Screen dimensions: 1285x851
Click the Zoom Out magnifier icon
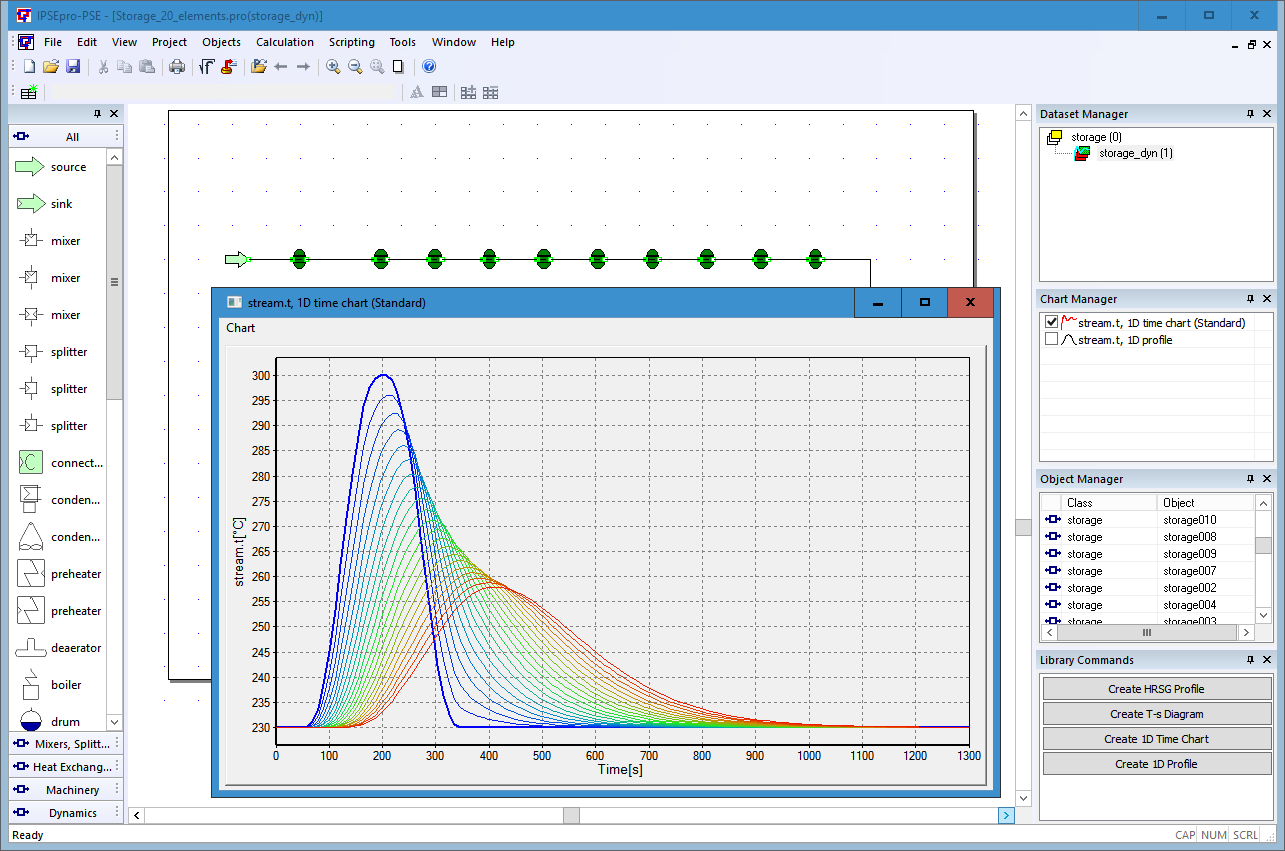(355, 67)
